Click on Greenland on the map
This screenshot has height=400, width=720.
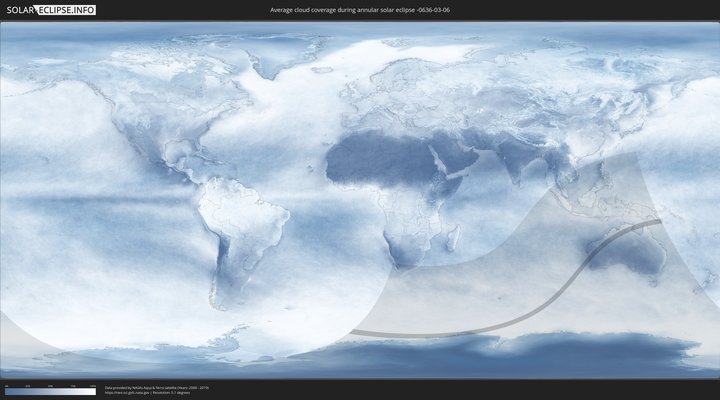(x=282, y=62)
